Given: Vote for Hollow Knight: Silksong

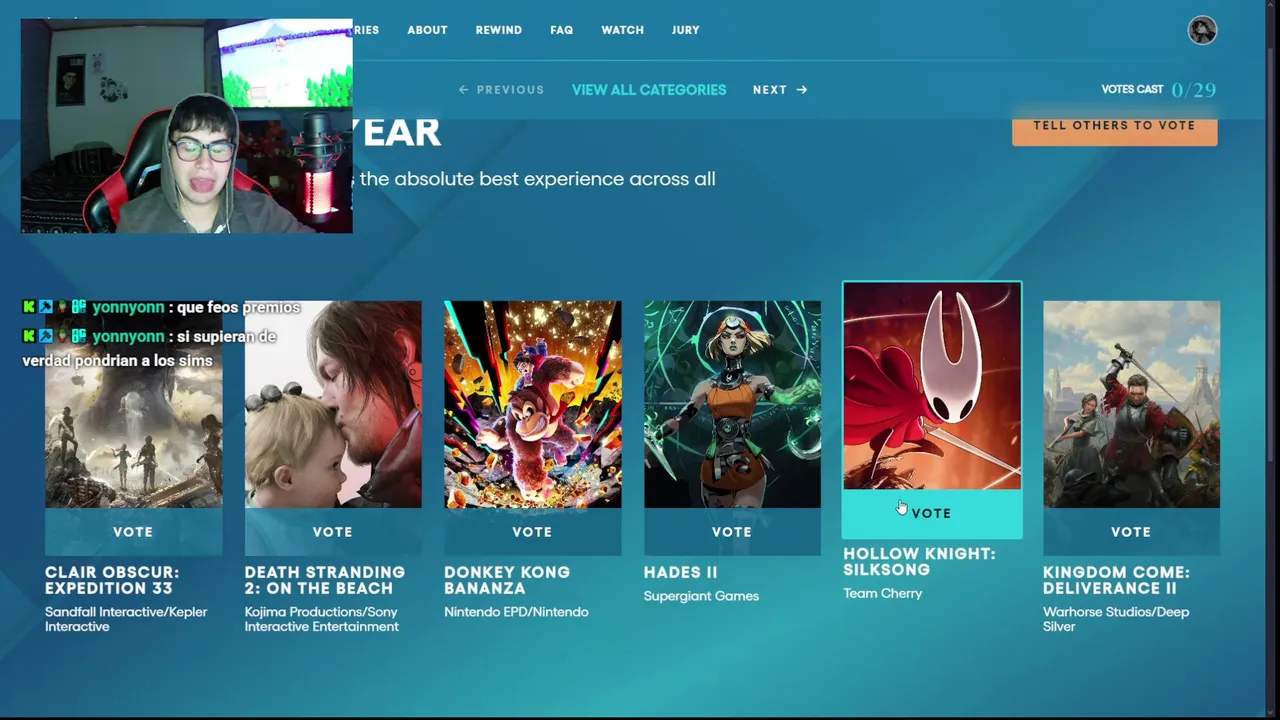Looking at the screenshot, I should tap(932, 513).
